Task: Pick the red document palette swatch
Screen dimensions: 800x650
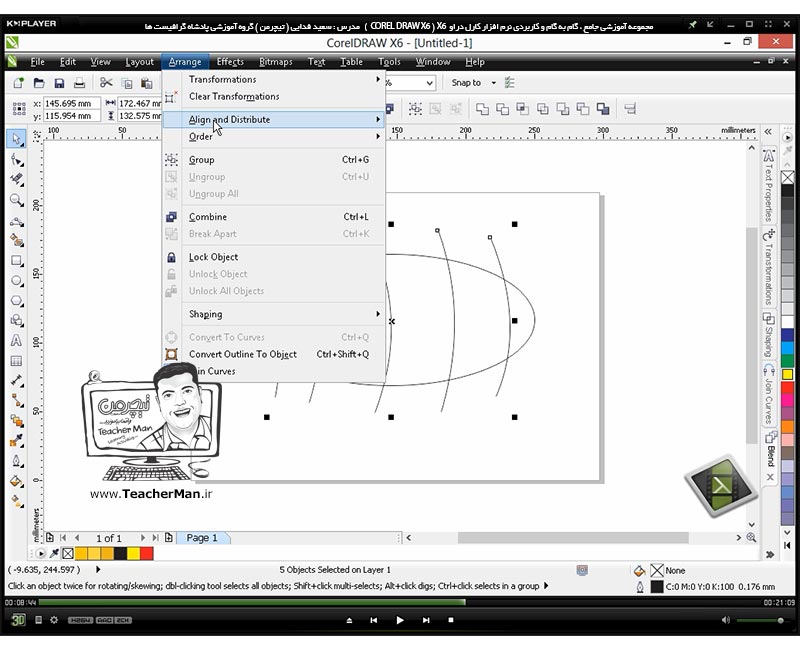Action: tap(146, 553)
